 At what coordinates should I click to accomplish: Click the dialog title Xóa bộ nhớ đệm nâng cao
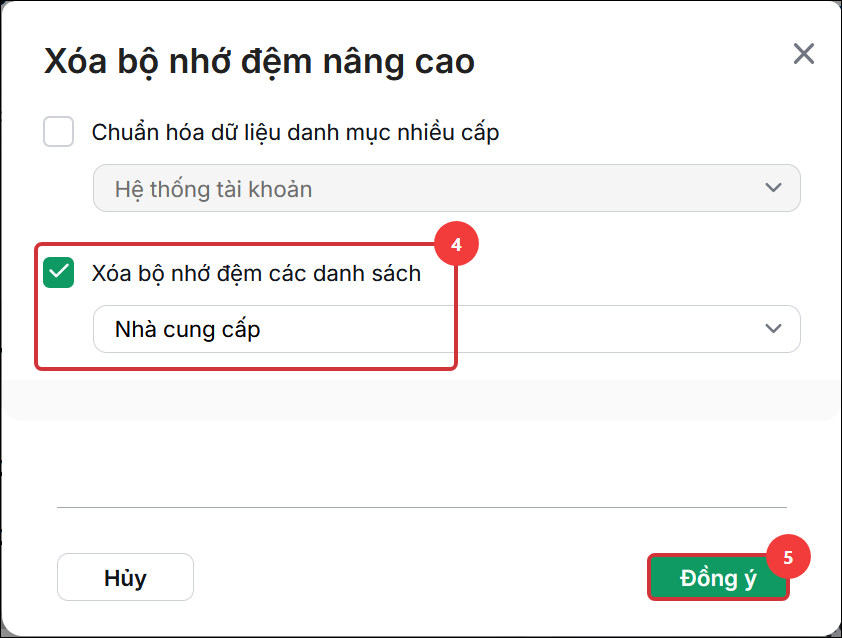pos(259,61)
